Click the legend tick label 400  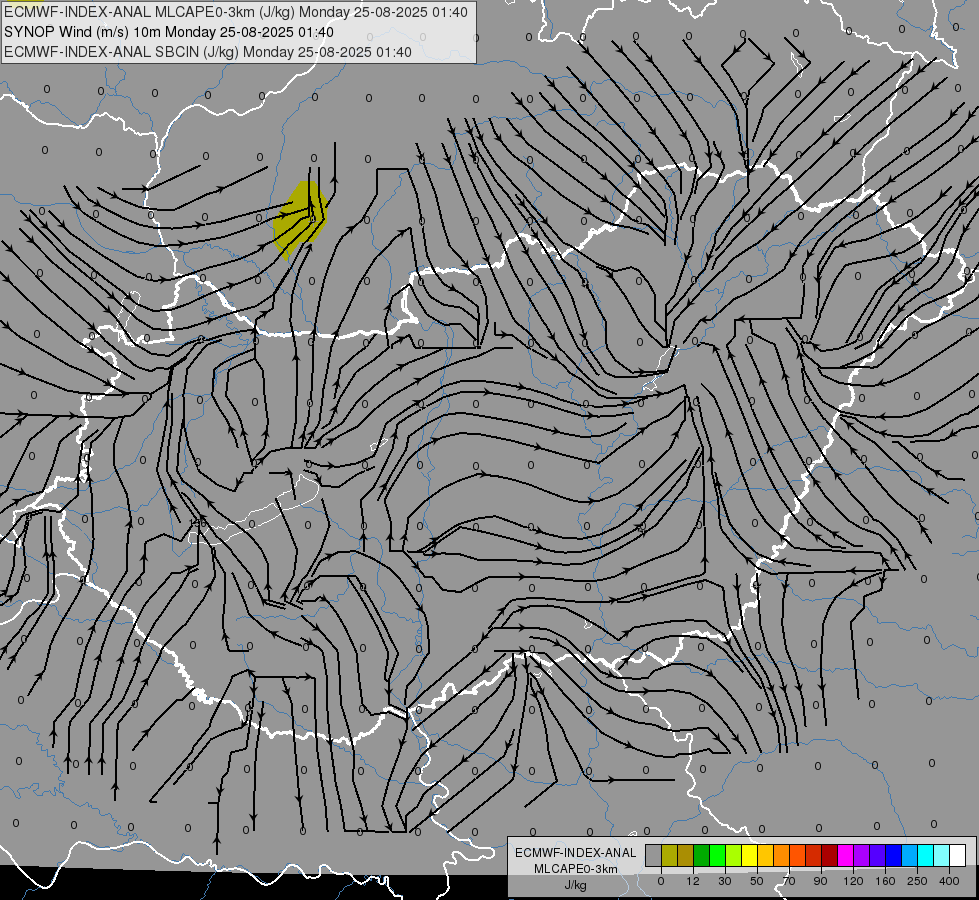(x=949, y=881)
